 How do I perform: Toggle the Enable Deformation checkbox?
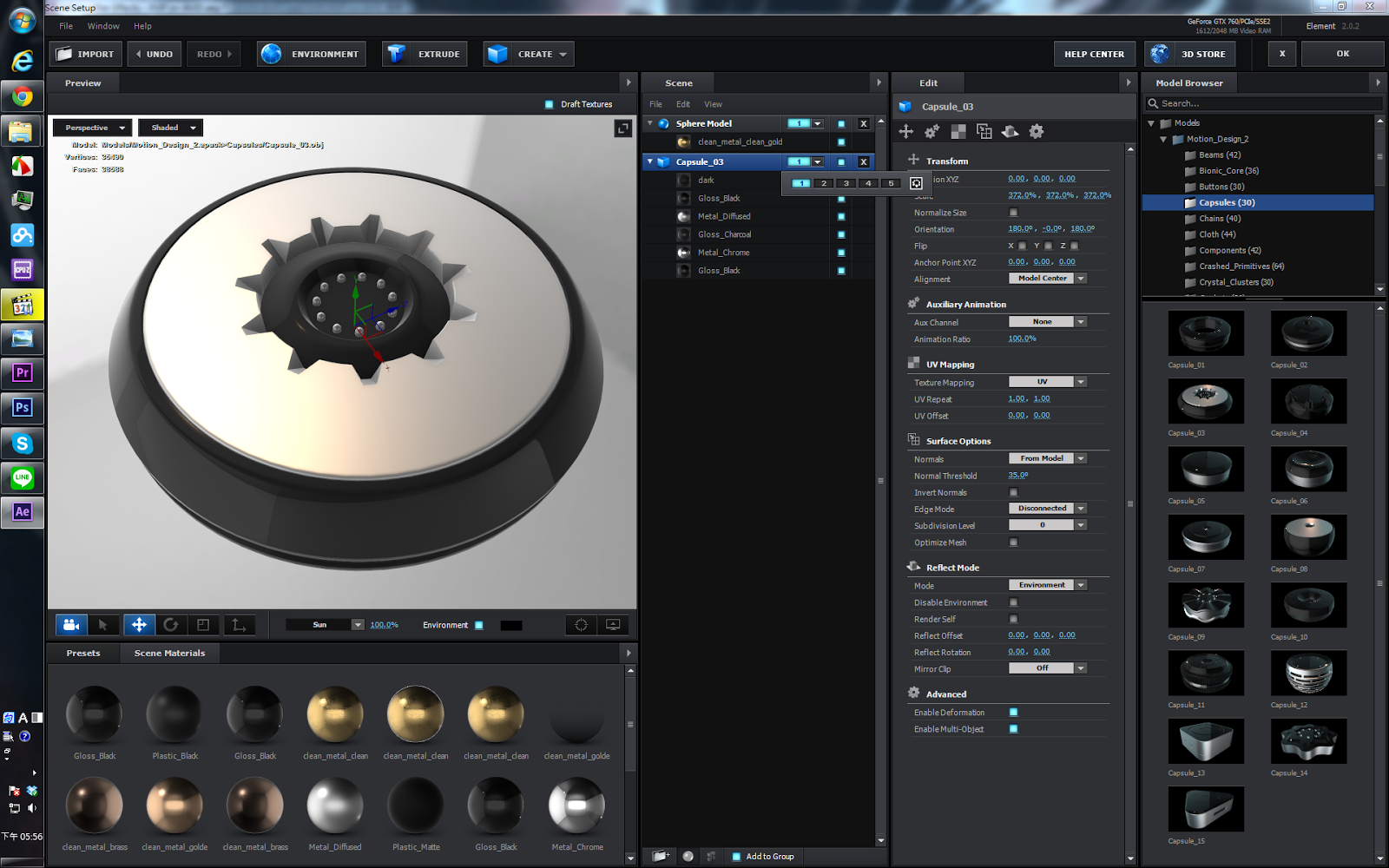click(1013, 713)
